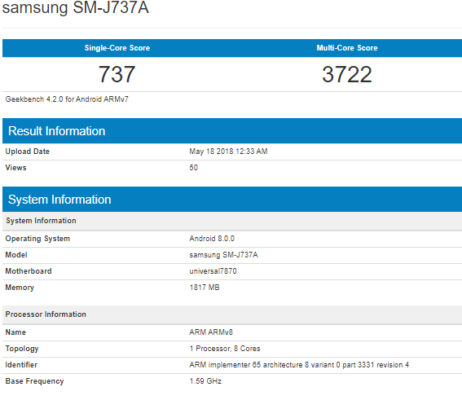
Task: Select the '1817 MB' memory value
Action: tap(204, 287)
